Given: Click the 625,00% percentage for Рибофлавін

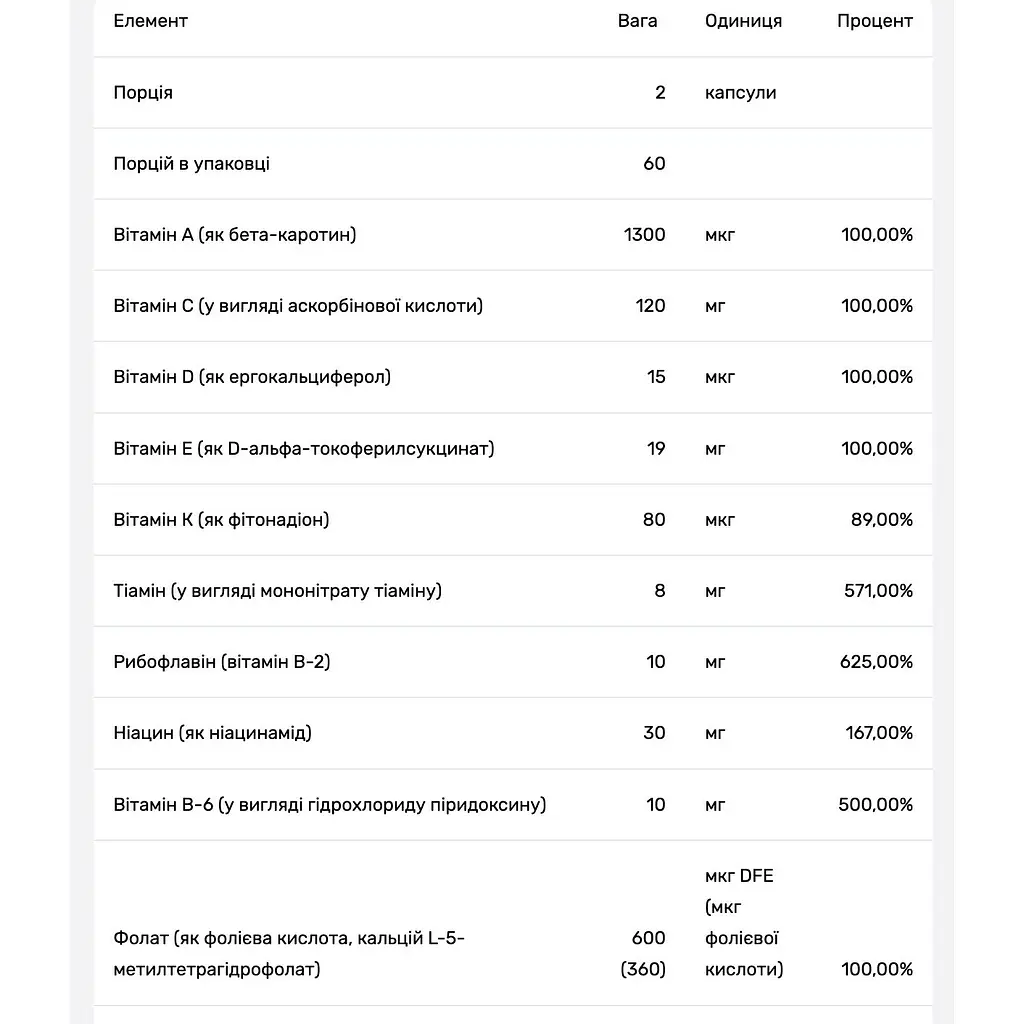Looking at the screenshot, I should point(876,662).
